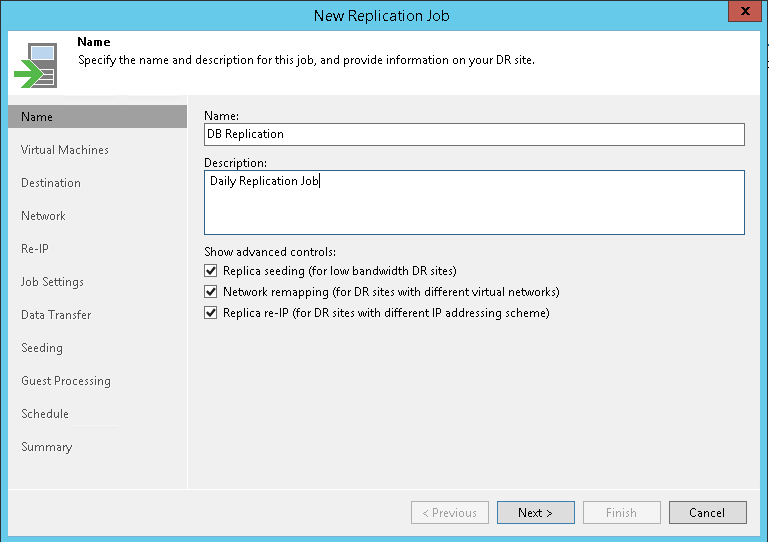Image resolution: width=769 pixels, height=542 pixels.
Task: Open the Job Settings step
Action: (x=52, y=282)
